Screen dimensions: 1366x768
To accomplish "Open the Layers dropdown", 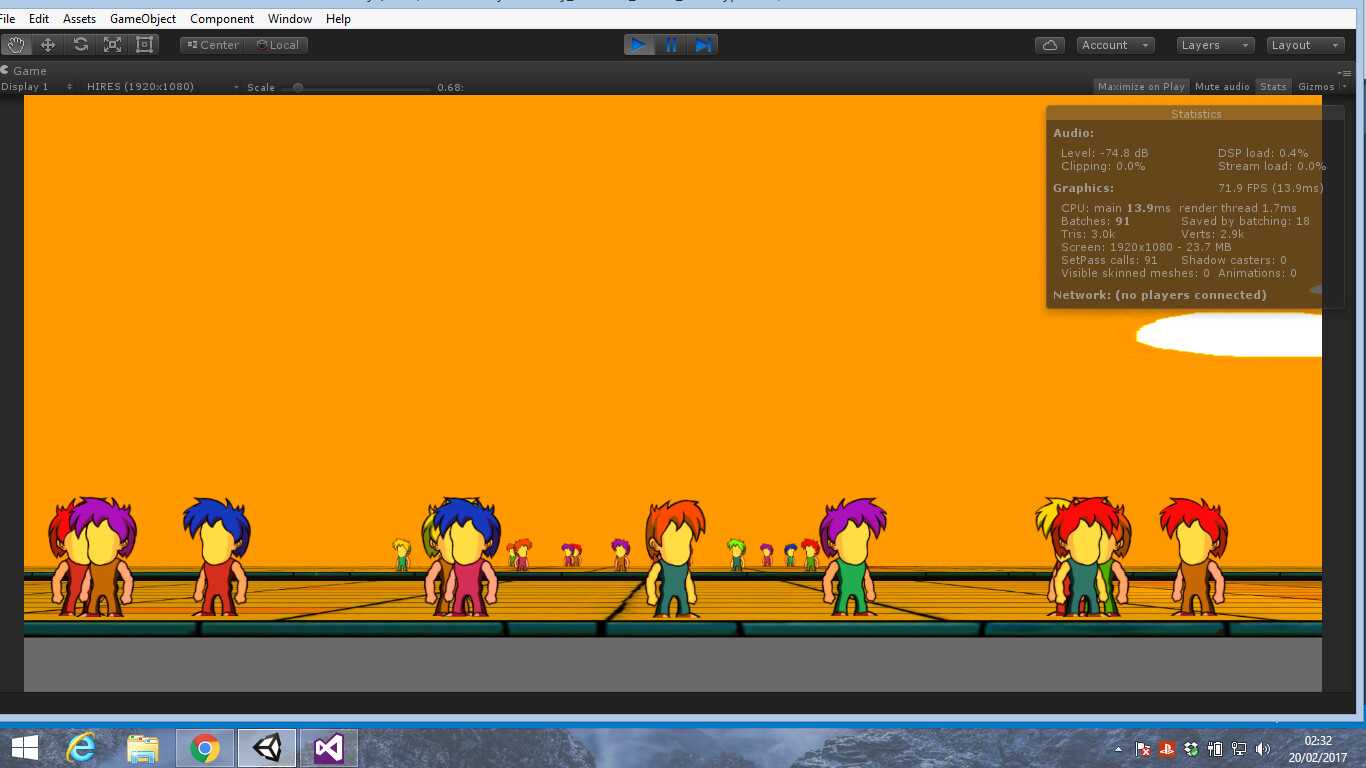I will [x=1215, y=45].
